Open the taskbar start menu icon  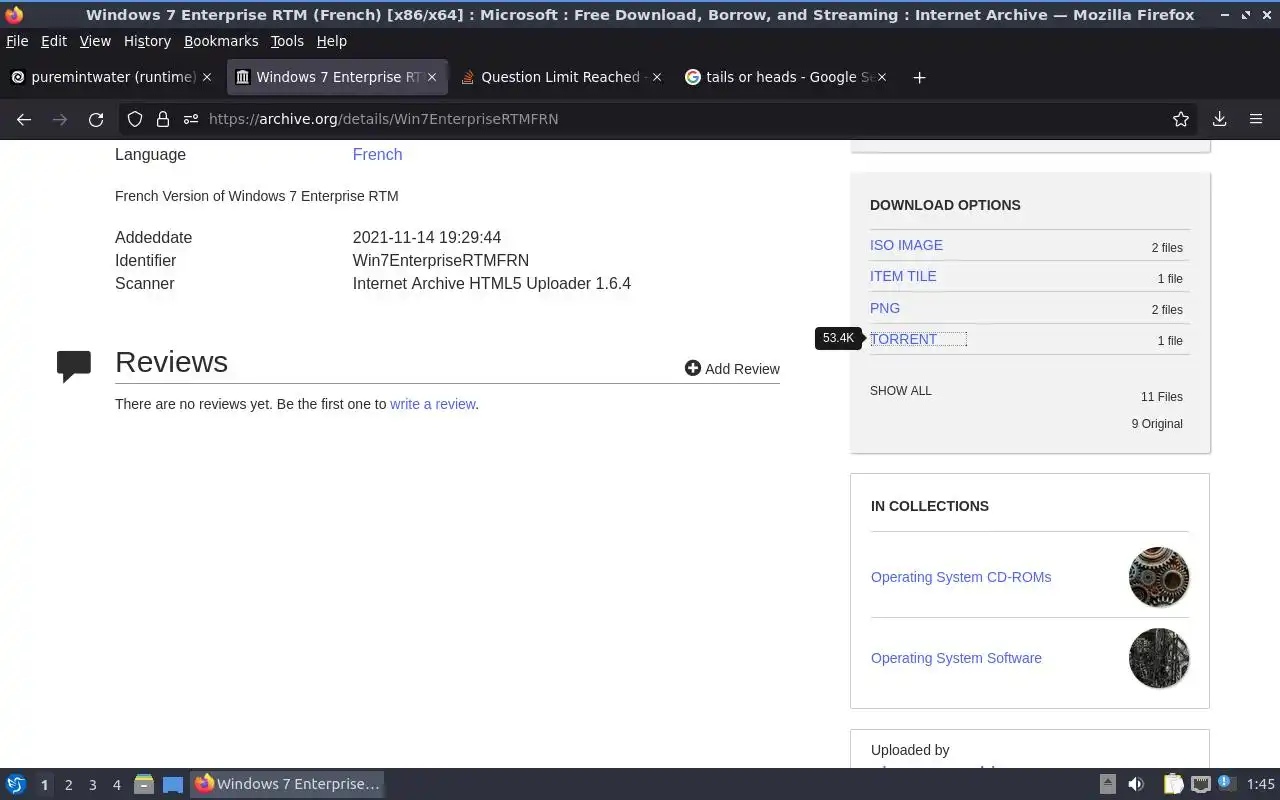16,784
